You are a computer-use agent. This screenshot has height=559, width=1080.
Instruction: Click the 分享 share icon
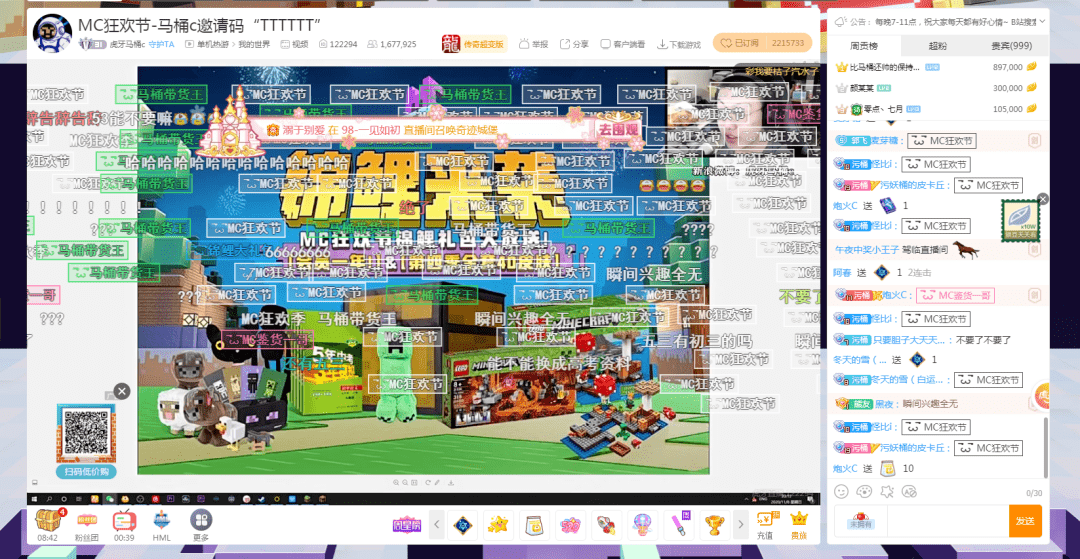point(574,44)
